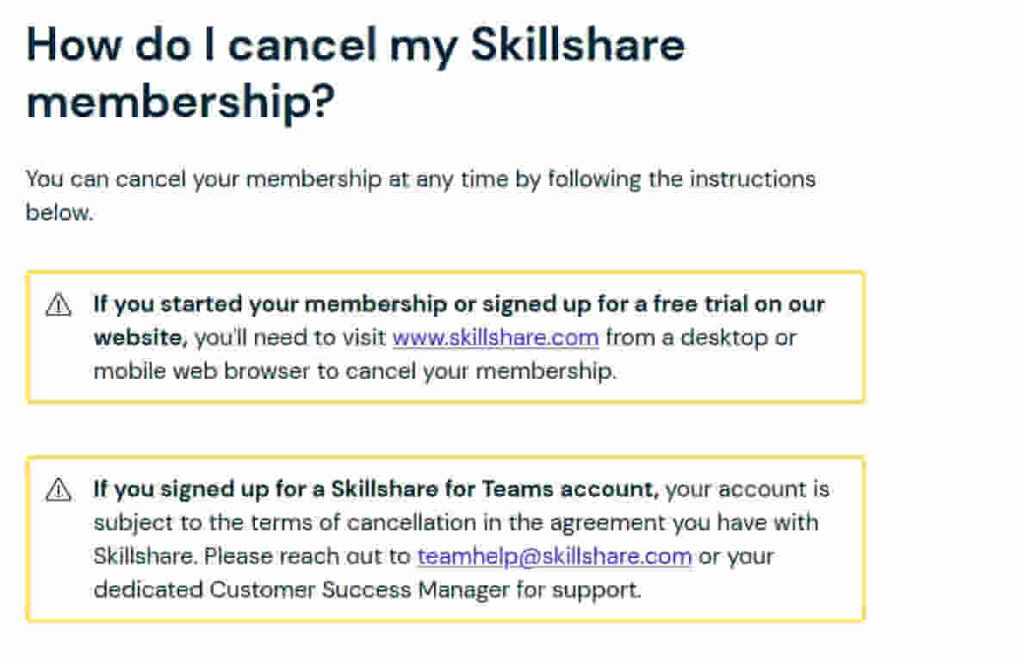Click the warning triangle icon in website notice
1024x662 pixels.
tap(59, 304)
